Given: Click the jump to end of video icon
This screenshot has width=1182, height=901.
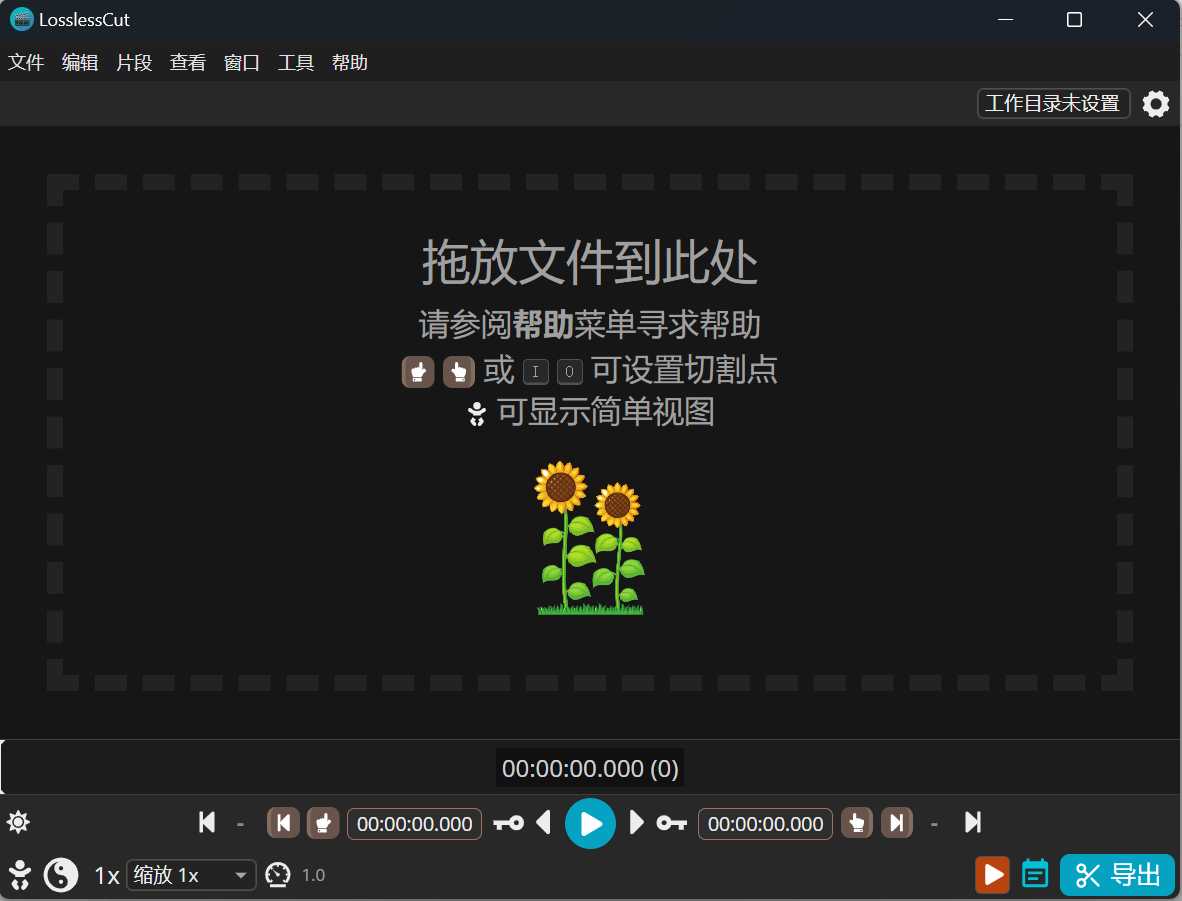Looking at the screenshot, I should click(972, 823).
